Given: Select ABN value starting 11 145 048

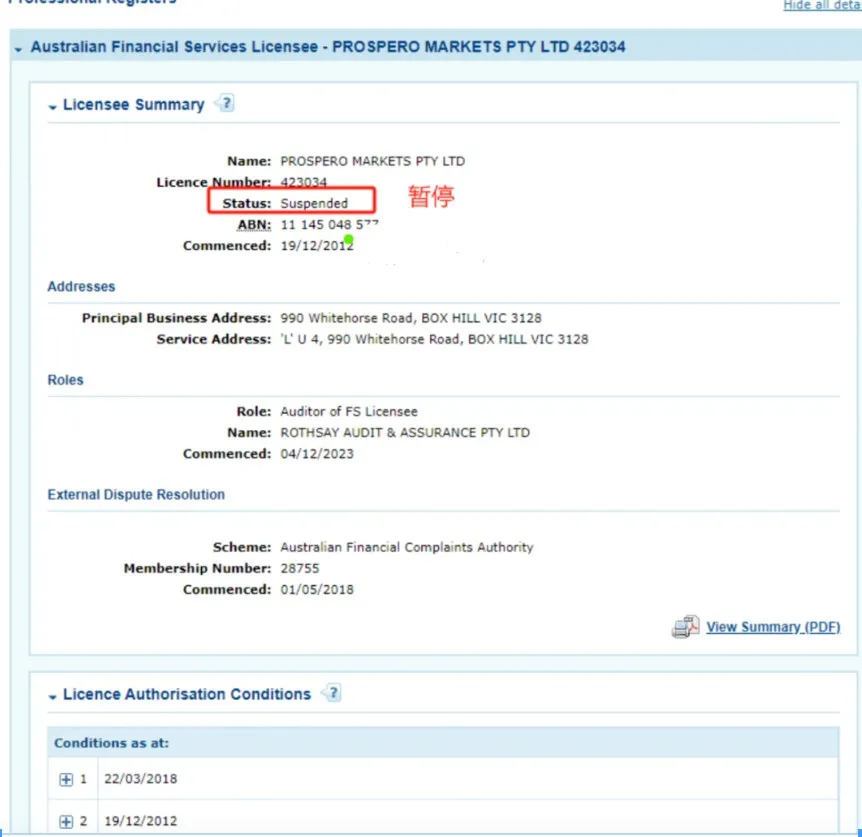Looking at the screenshot, I should coord(329,225).
